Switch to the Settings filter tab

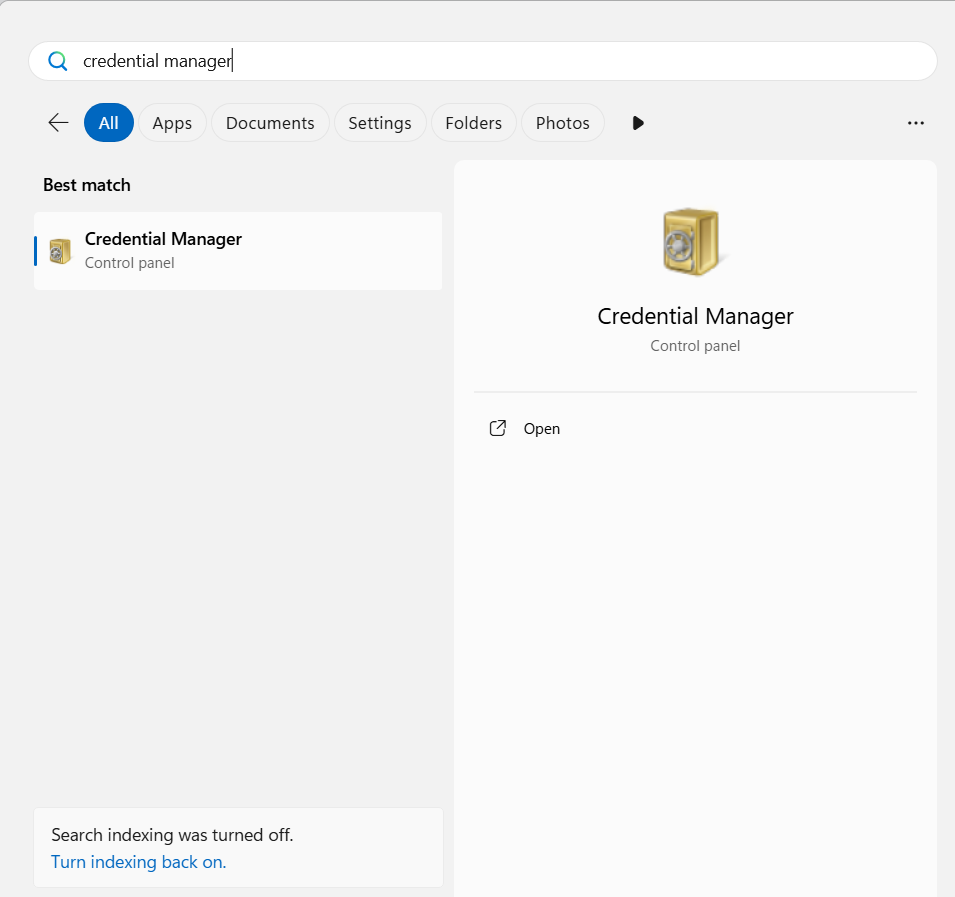coord(380,122)
